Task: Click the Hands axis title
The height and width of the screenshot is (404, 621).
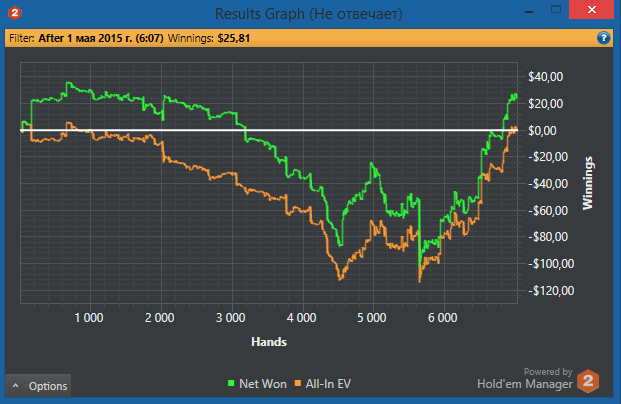Action: [x=269, y=342]
